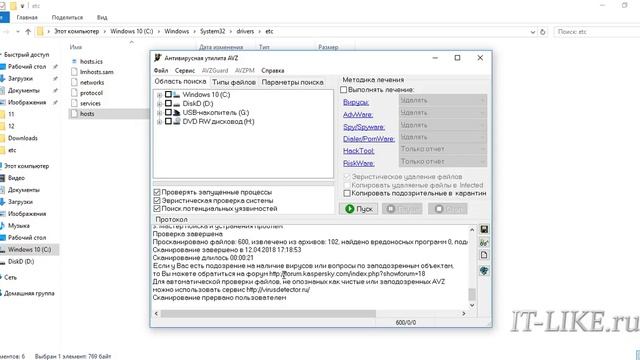640x360 pixels.
Task: Click the protocol horizontal scrollbar right arrow
Action: coord(464,313)
